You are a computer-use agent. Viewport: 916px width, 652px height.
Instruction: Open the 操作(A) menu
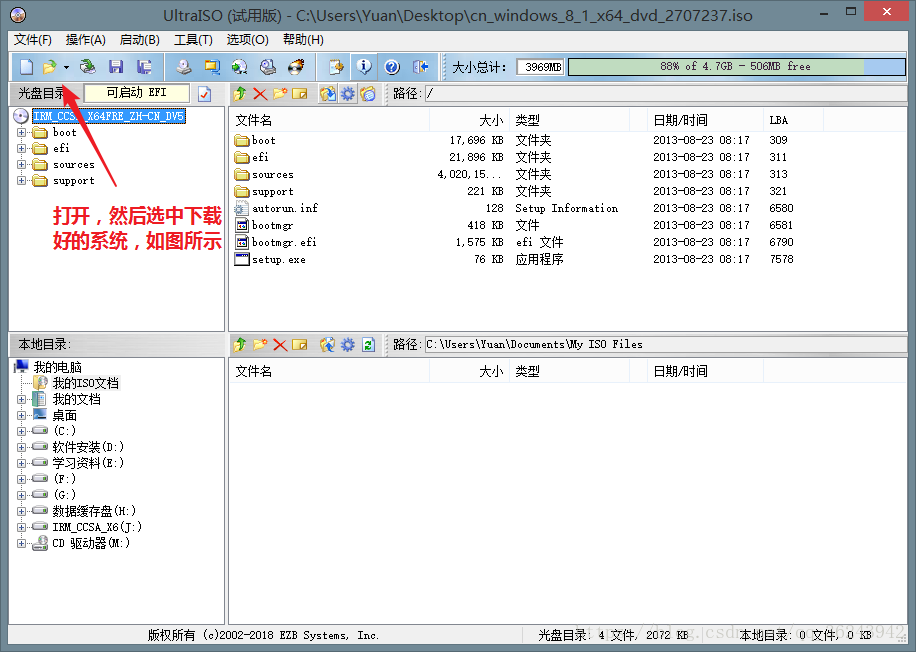[86, 40]
